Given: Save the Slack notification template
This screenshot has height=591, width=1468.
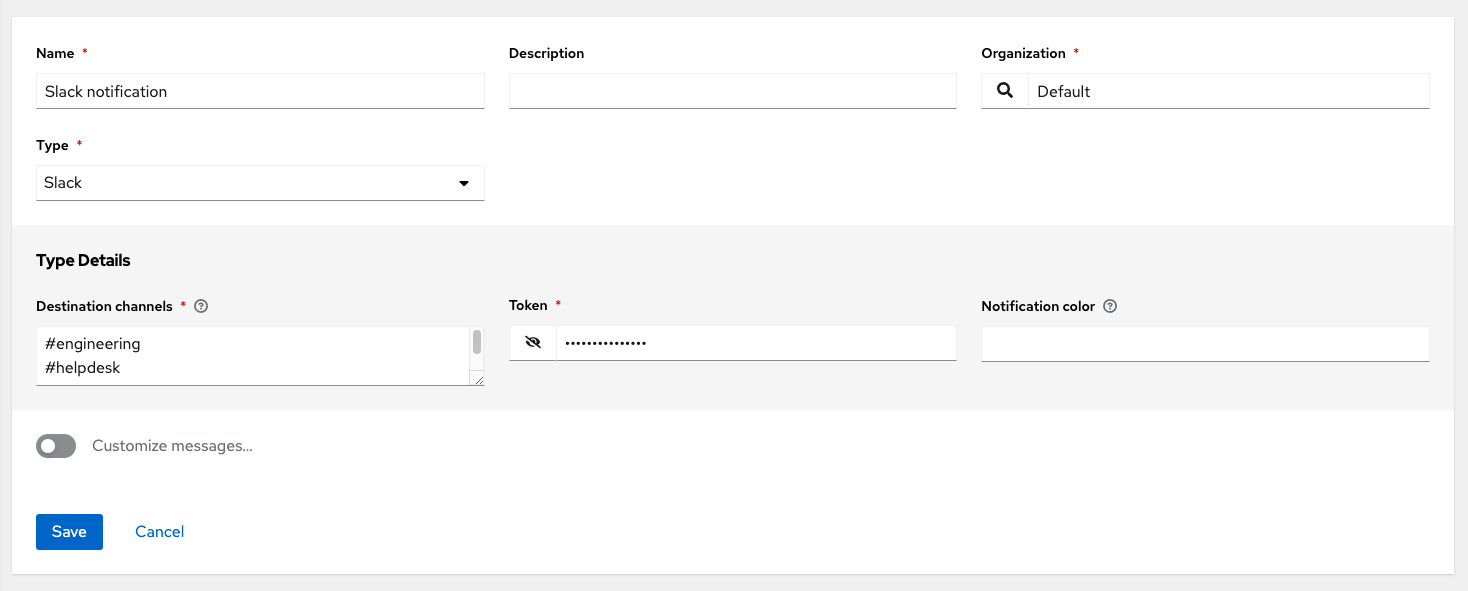Looking at the screenshot, I should click(x=68, y=531).
